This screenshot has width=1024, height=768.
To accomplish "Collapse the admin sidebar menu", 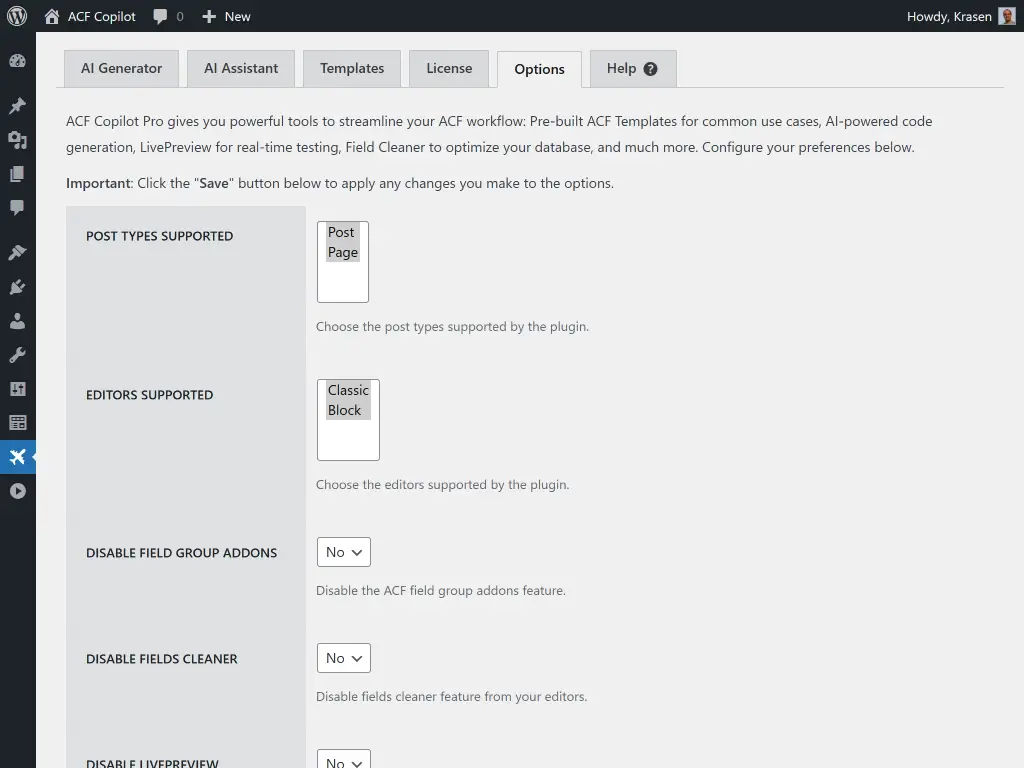I will [x=18, y=491].
